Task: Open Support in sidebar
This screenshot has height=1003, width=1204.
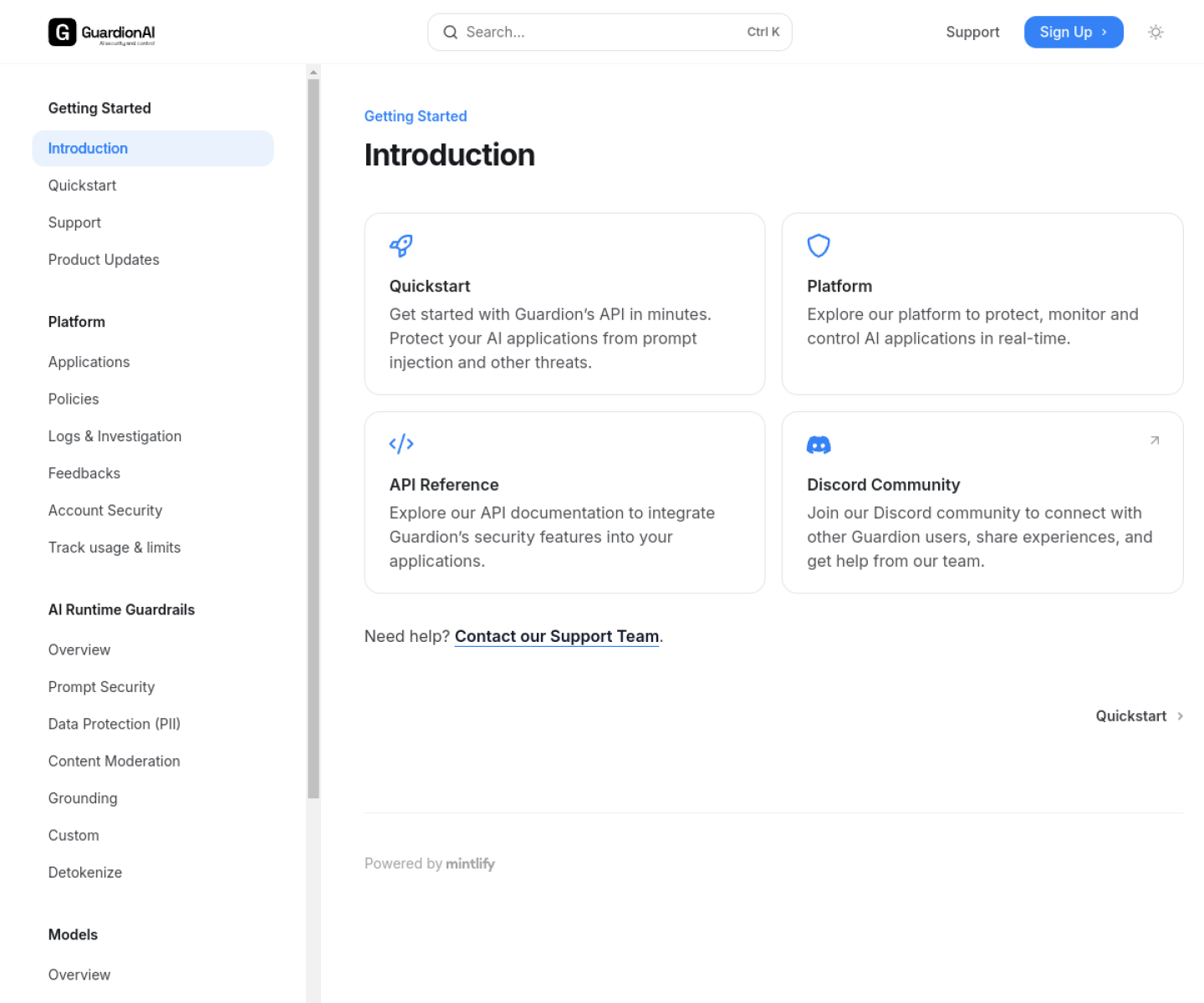Action: click(153, 222)
